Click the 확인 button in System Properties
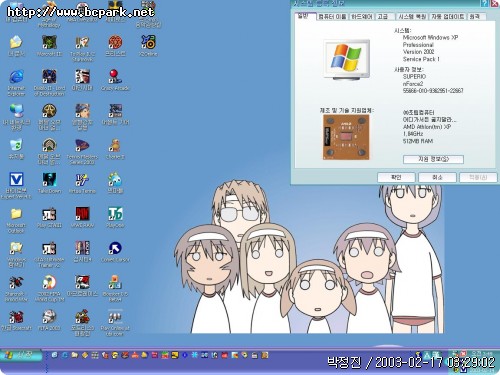500x375 pixels. tap(396, 177)
